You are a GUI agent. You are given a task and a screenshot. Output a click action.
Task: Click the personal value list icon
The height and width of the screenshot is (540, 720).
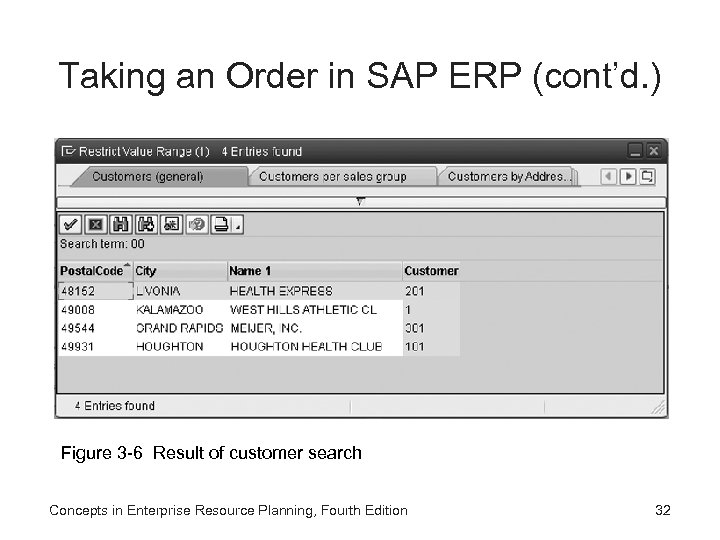(x=171, y=224)
